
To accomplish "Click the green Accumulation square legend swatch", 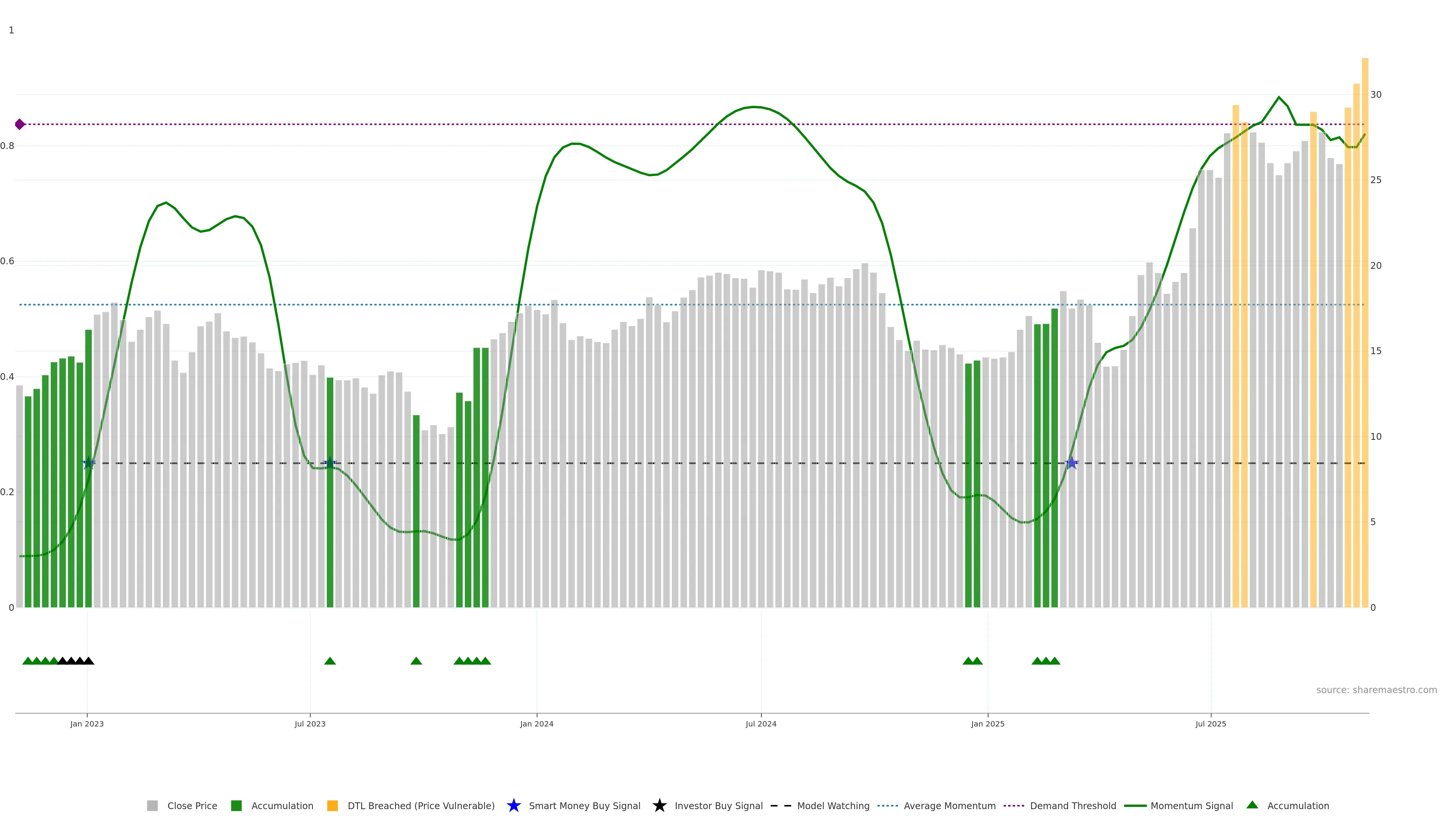I will point(236,806).
